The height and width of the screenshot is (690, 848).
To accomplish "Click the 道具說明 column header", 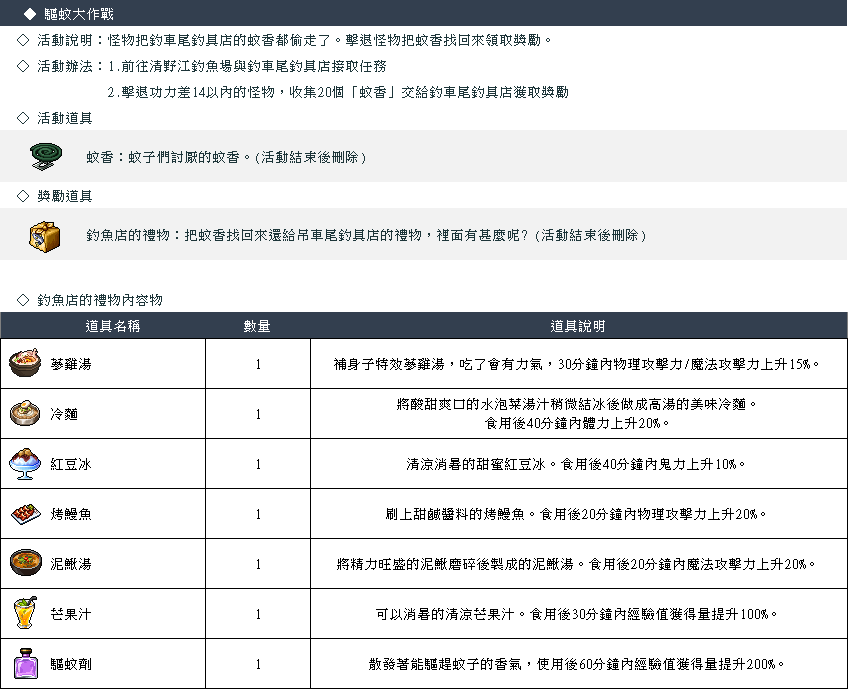I will (578, 327).
